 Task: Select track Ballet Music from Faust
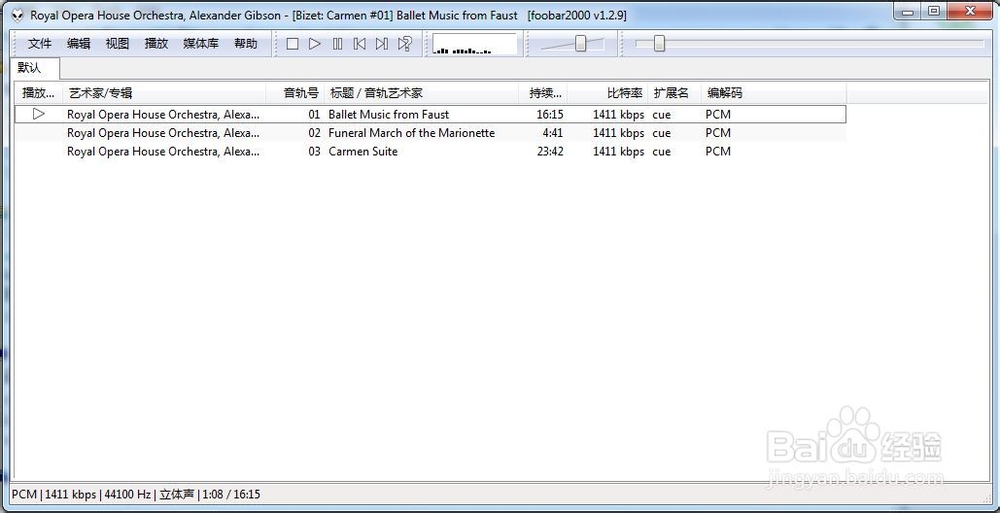coord(388,115)
